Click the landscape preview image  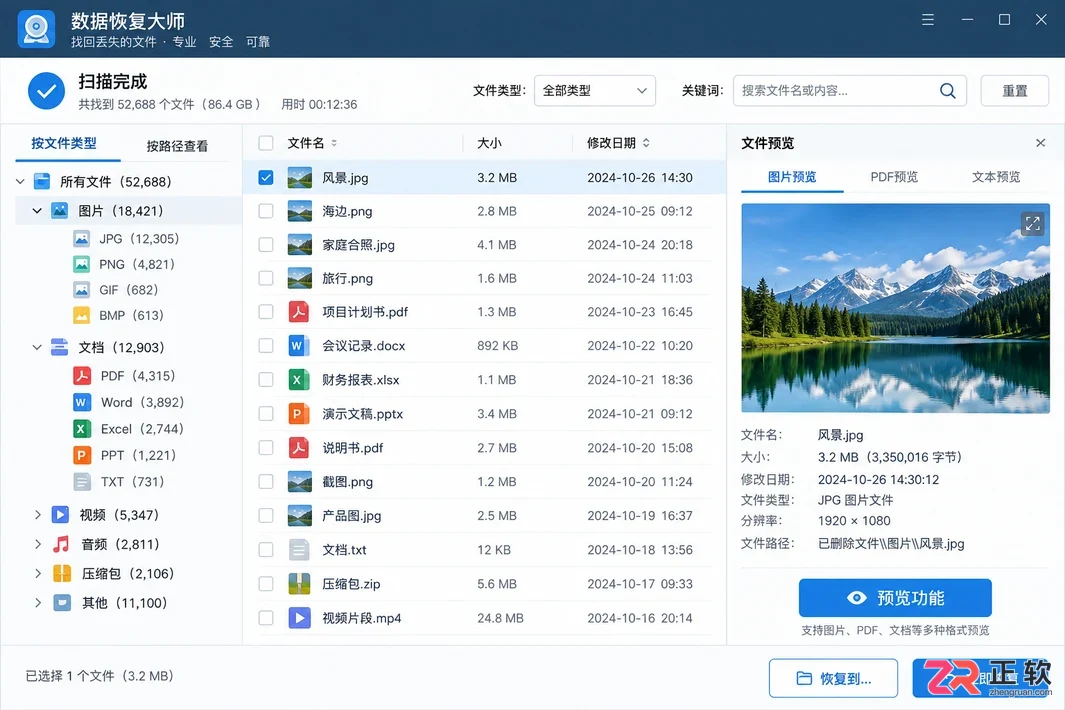point(895,308)
